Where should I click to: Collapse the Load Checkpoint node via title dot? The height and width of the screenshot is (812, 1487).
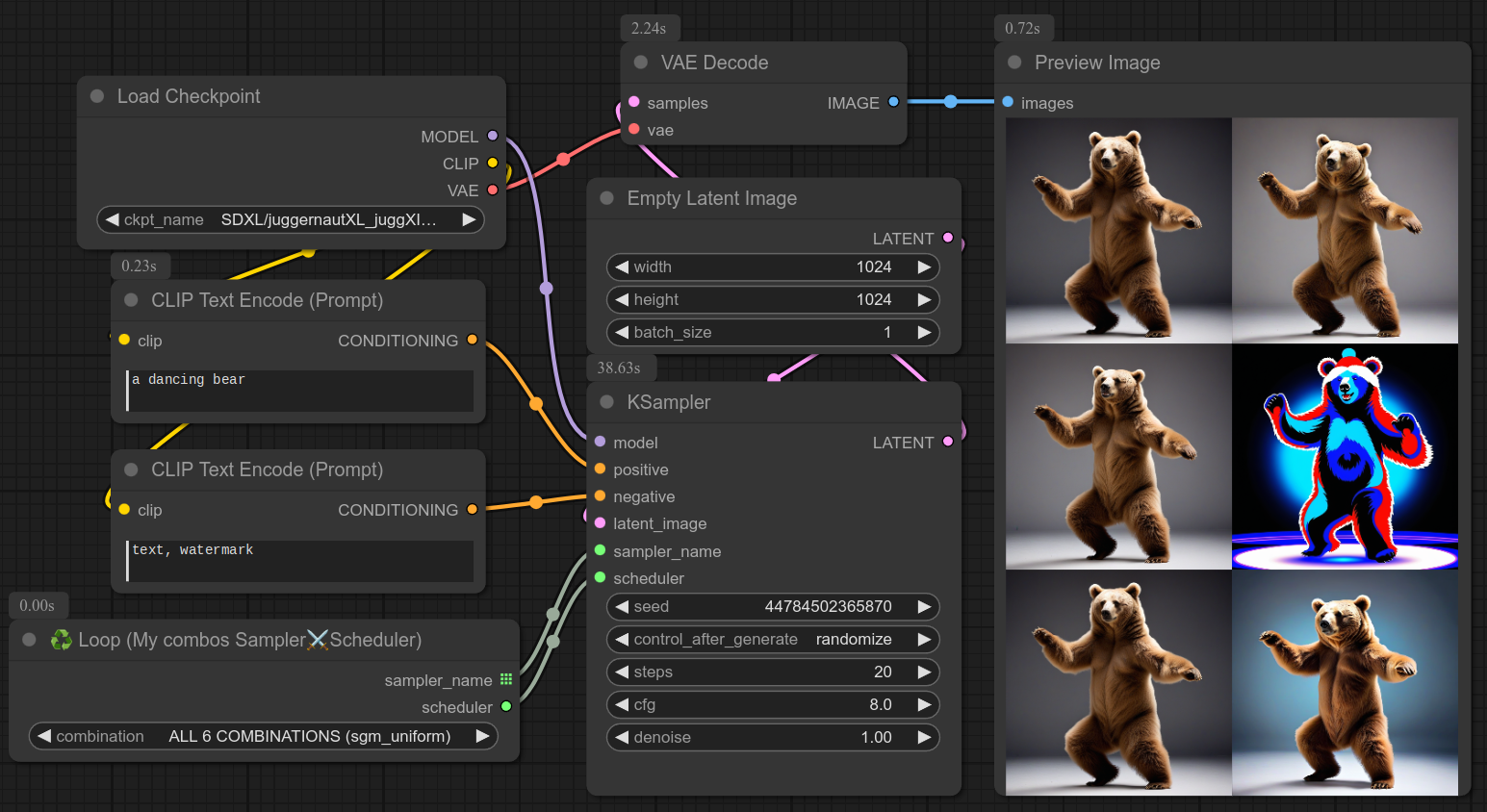click(x=97, y=96)
